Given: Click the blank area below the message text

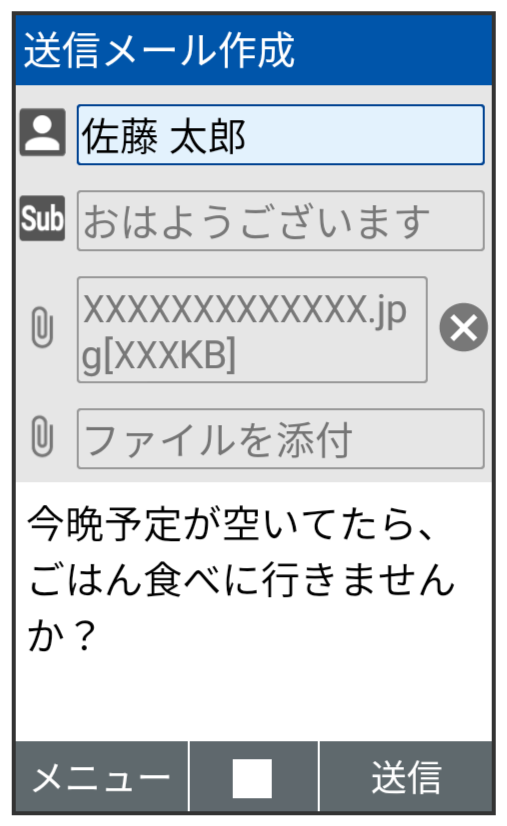Looking at the screenshot, I should tap(253, 698).
